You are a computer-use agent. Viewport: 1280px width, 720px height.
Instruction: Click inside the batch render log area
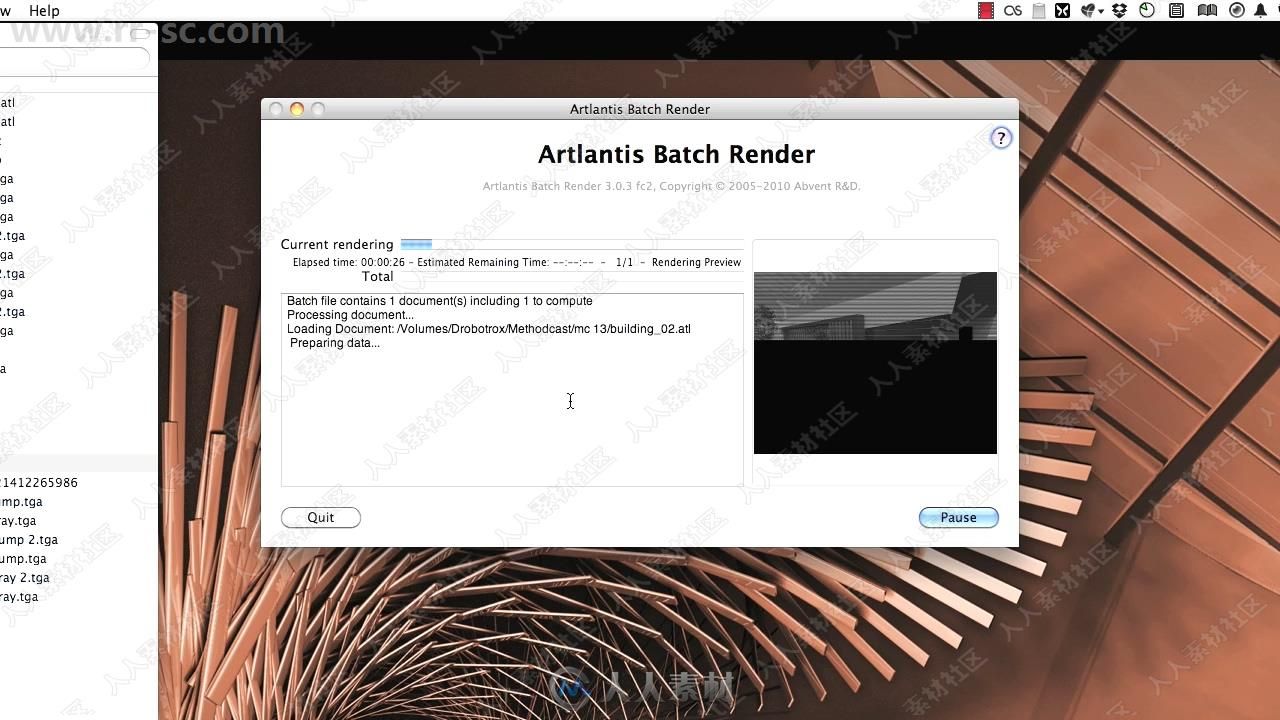(512, 390)
